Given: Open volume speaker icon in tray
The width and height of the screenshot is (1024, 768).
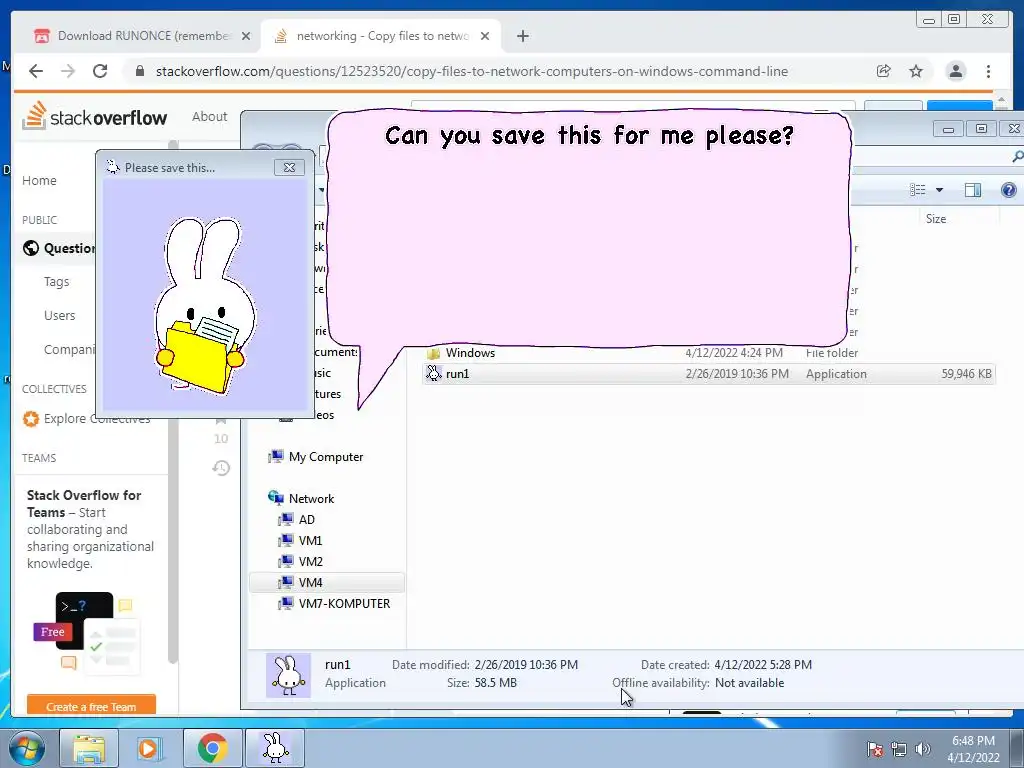Looking at the screenshot, I should [x=923, y=749].
